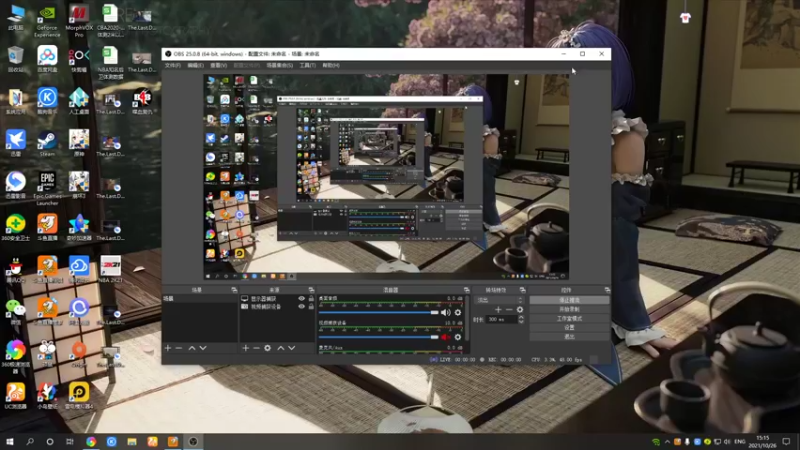Open Settings from the Controls panel
Screen dimensions: 800x450
pyautogui.click(x=569, y=328)
